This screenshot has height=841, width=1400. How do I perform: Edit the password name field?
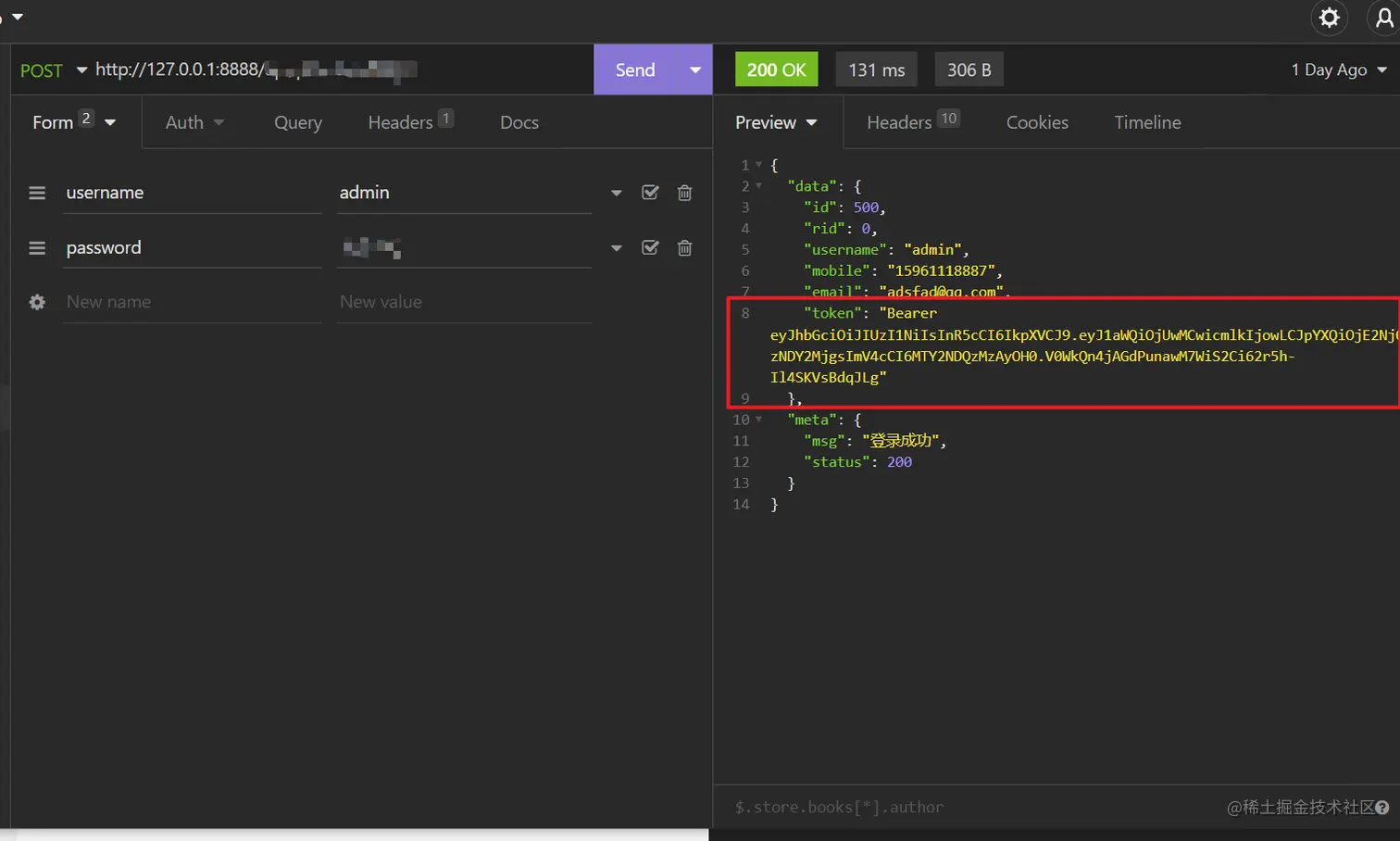coord(193,248)
